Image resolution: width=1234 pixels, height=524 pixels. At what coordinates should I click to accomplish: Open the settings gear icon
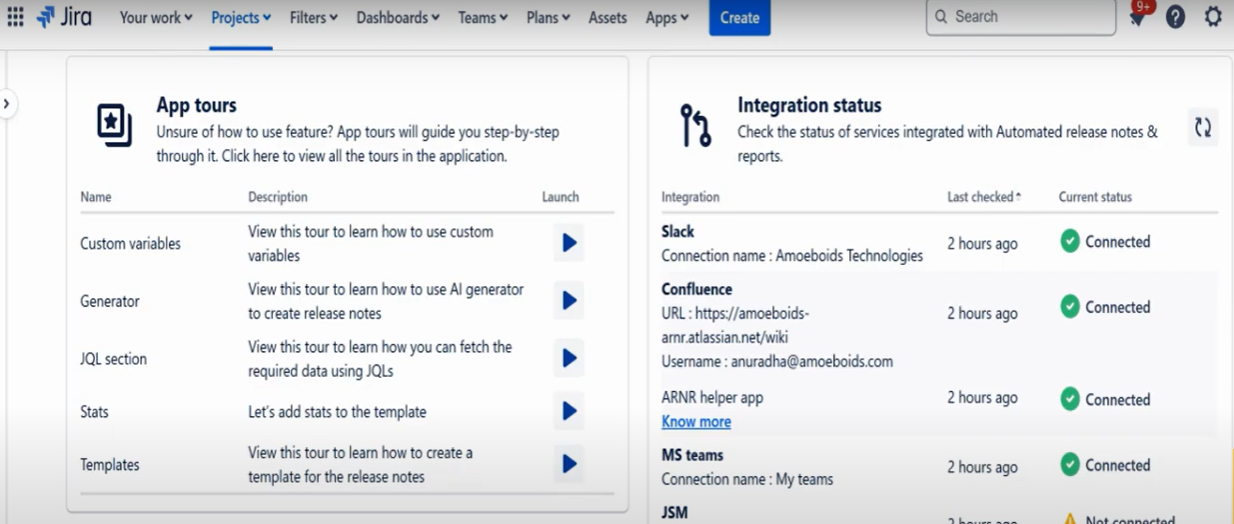(x=1213, y=17)
